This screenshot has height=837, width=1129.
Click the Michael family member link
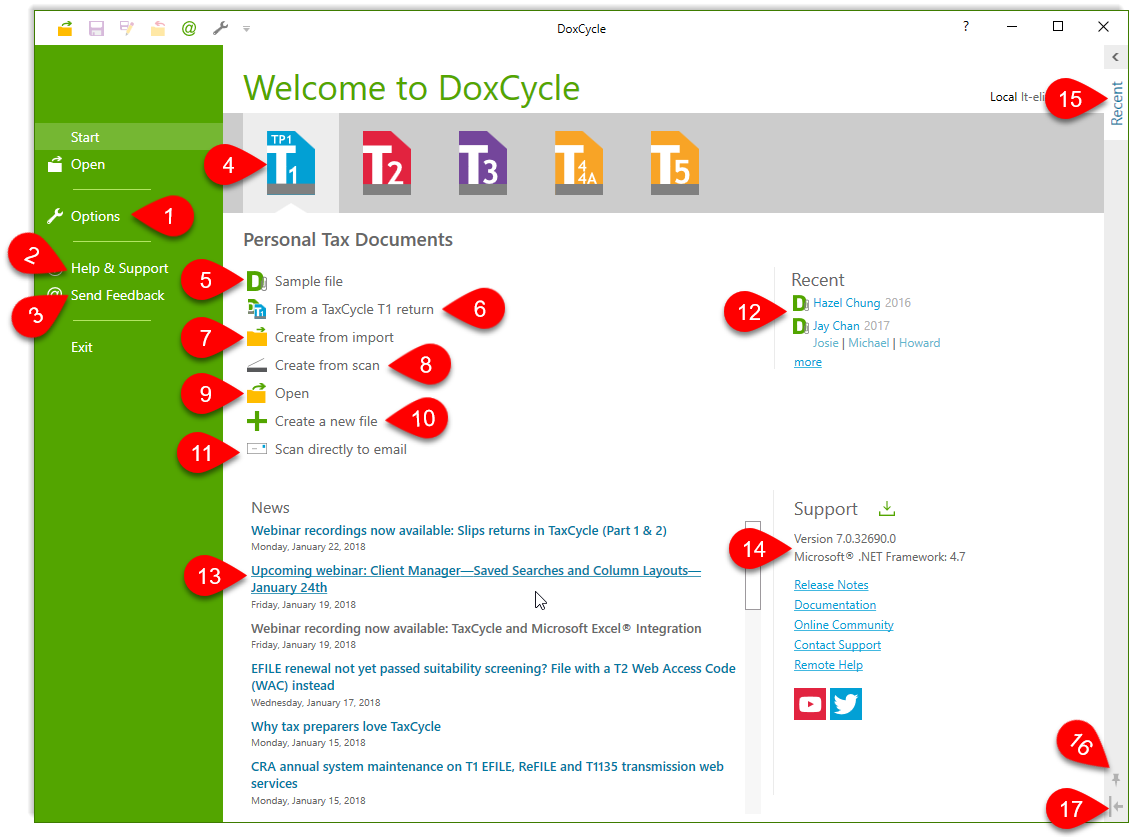[868, 344]
